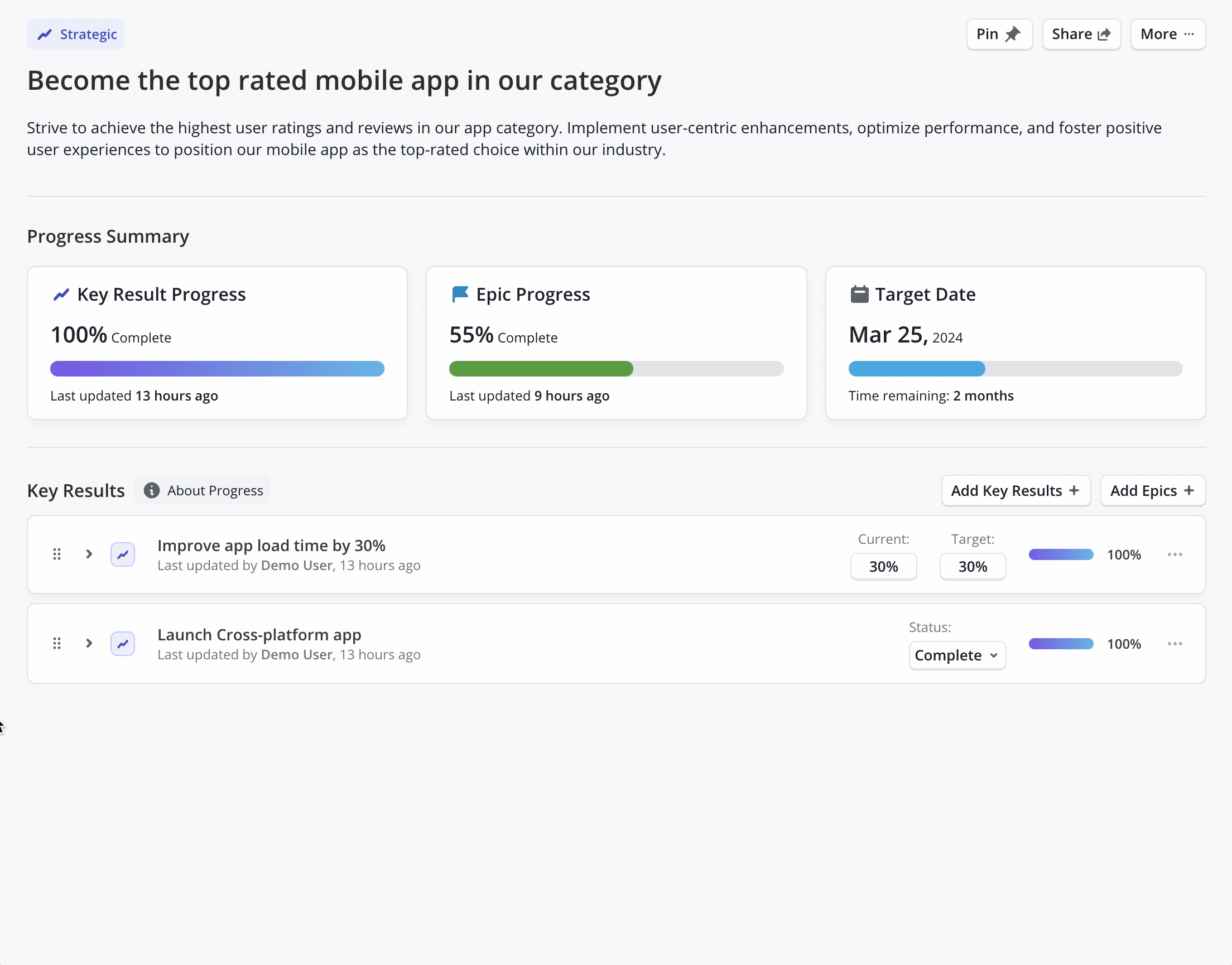Open the Complete status dropdown

956,655
